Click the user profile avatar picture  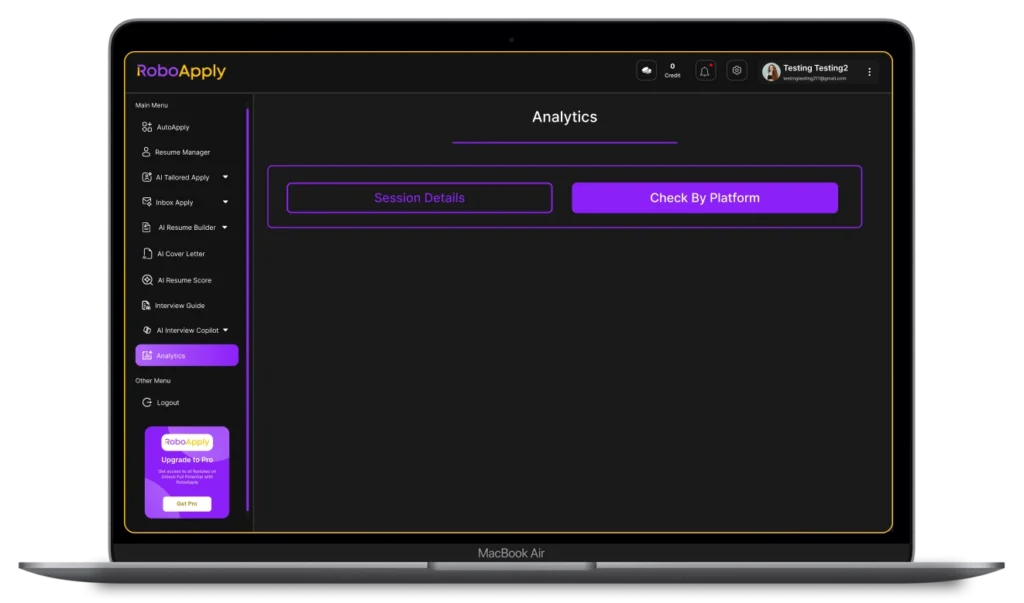(771, 71)
